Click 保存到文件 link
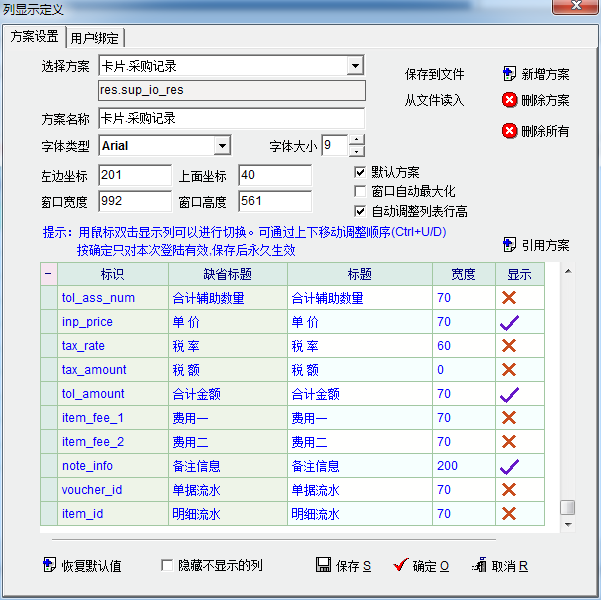The width and height of the screenshot is (601, 600). 434,75
